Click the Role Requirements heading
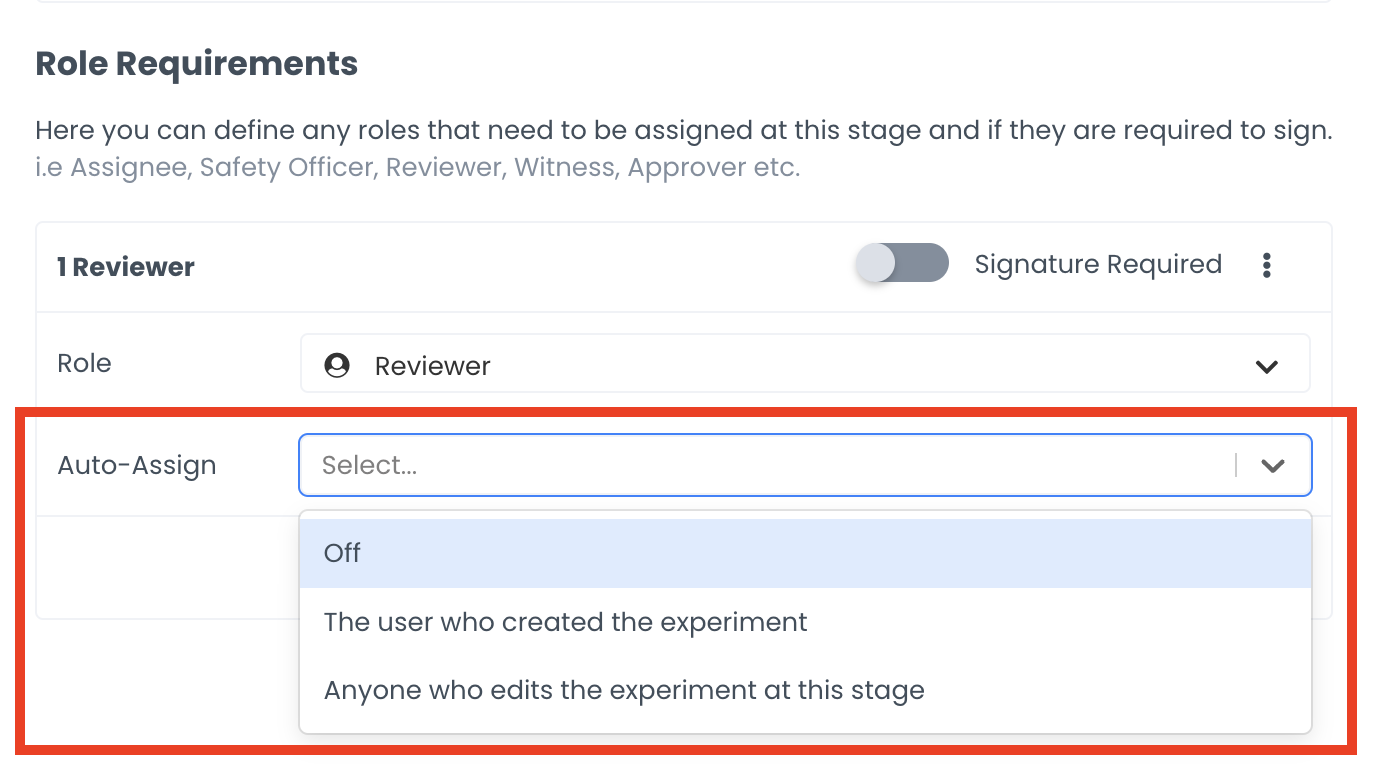The image size is (1388, 768). 197,64
